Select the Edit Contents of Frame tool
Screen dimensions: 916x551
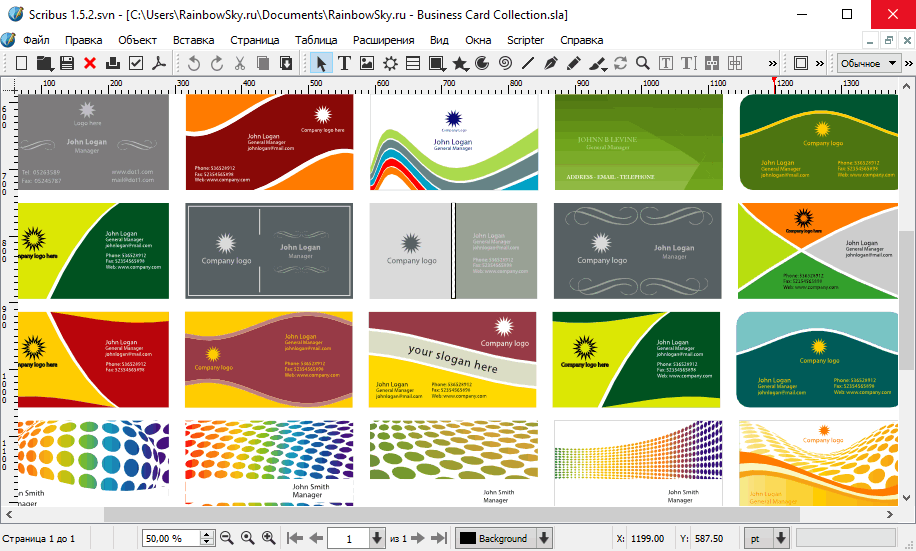pos(665,63)
